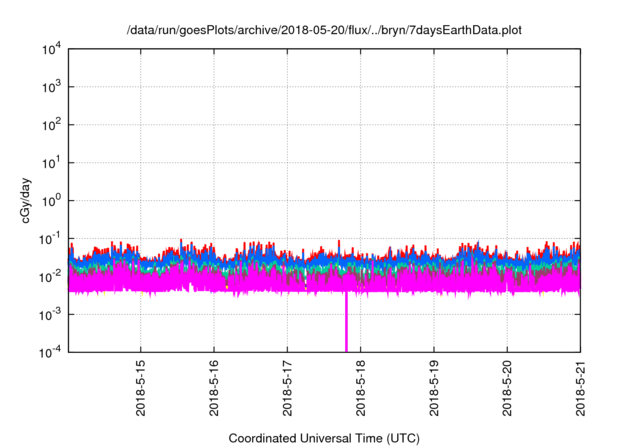Click the 2018-5-17 date label
Image resolution: width=640 pixels, height=448 pixels.
click(287, 388)
